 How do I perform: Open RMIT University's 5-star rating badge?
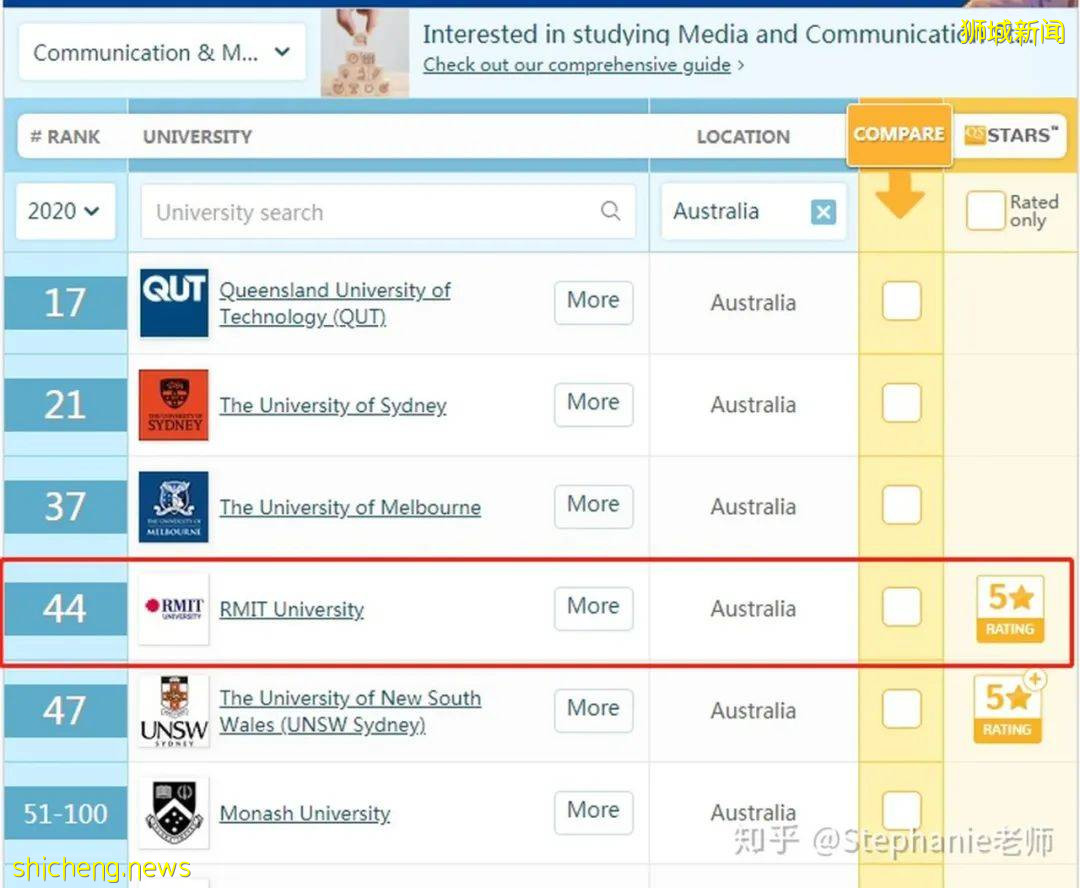tap(1009, 608)
